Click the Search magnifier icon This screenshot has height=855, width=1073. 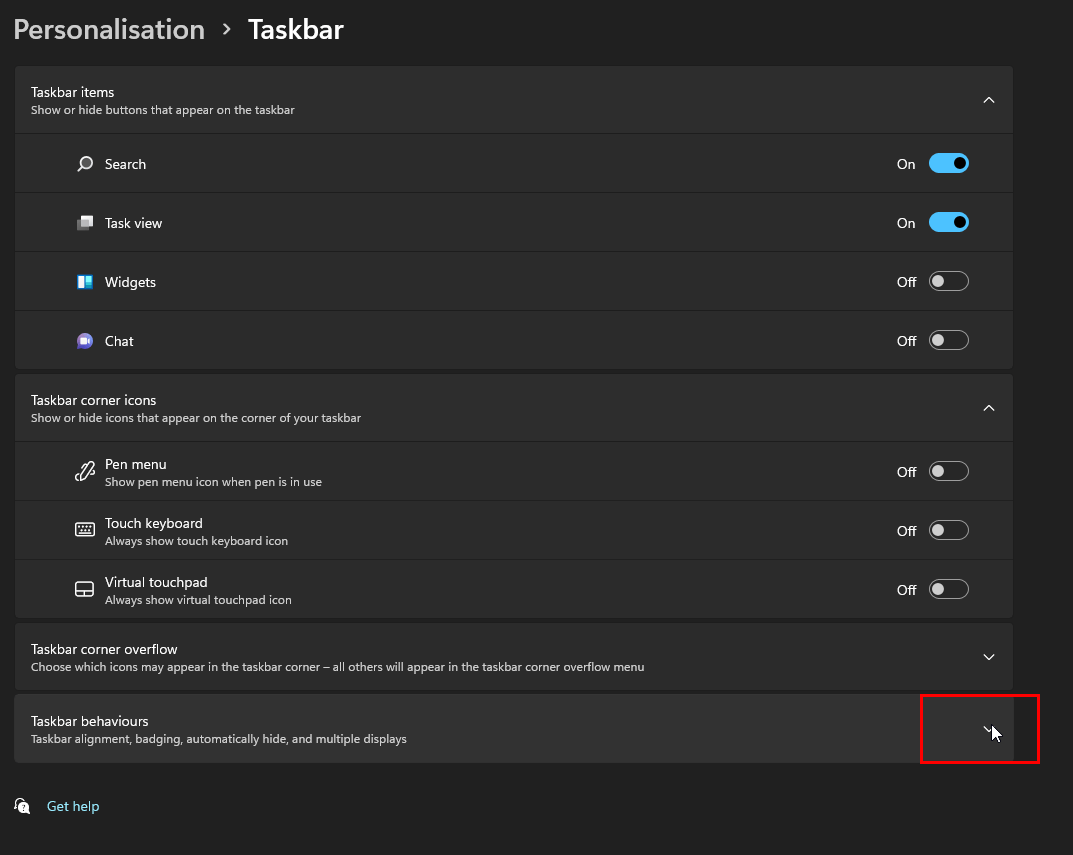(84, 163)
